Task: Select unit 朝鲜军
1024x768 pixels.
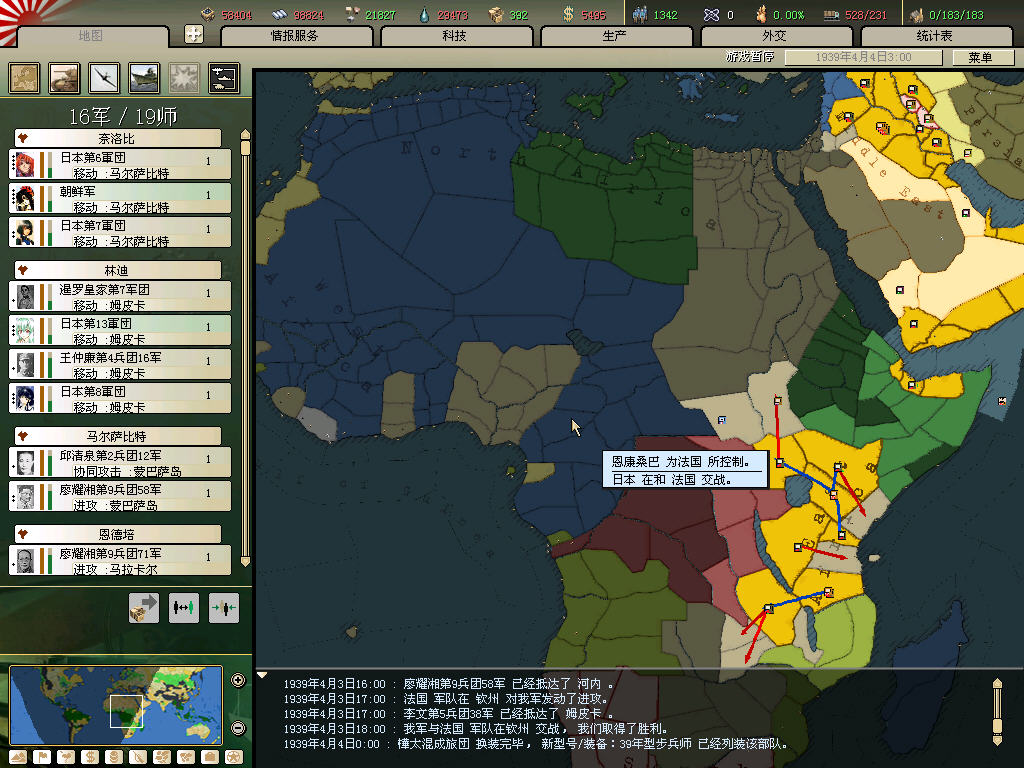Action: click(x=120, y=199)
